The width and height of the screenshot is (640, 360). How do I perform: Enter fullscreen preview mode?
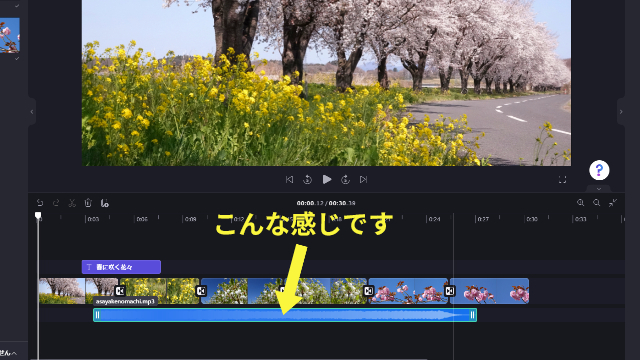click(562, 180)
